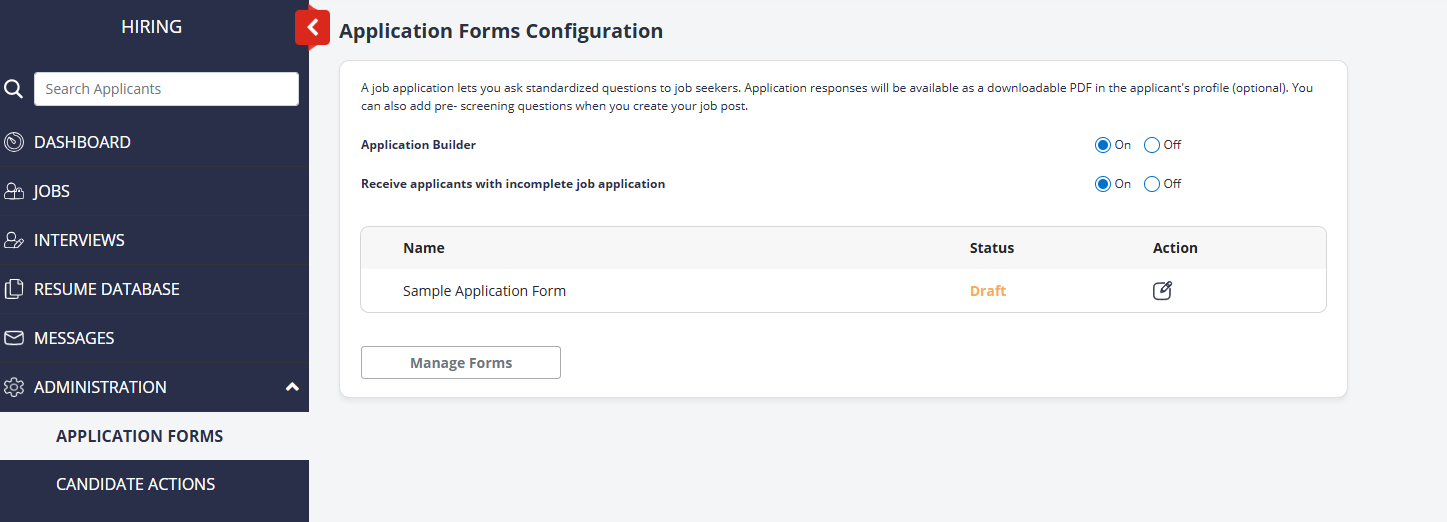Go to Candidate Actions submenu
Viewport: 1447px width, 522px height.
pyautogui.click(x=135, y=484)
